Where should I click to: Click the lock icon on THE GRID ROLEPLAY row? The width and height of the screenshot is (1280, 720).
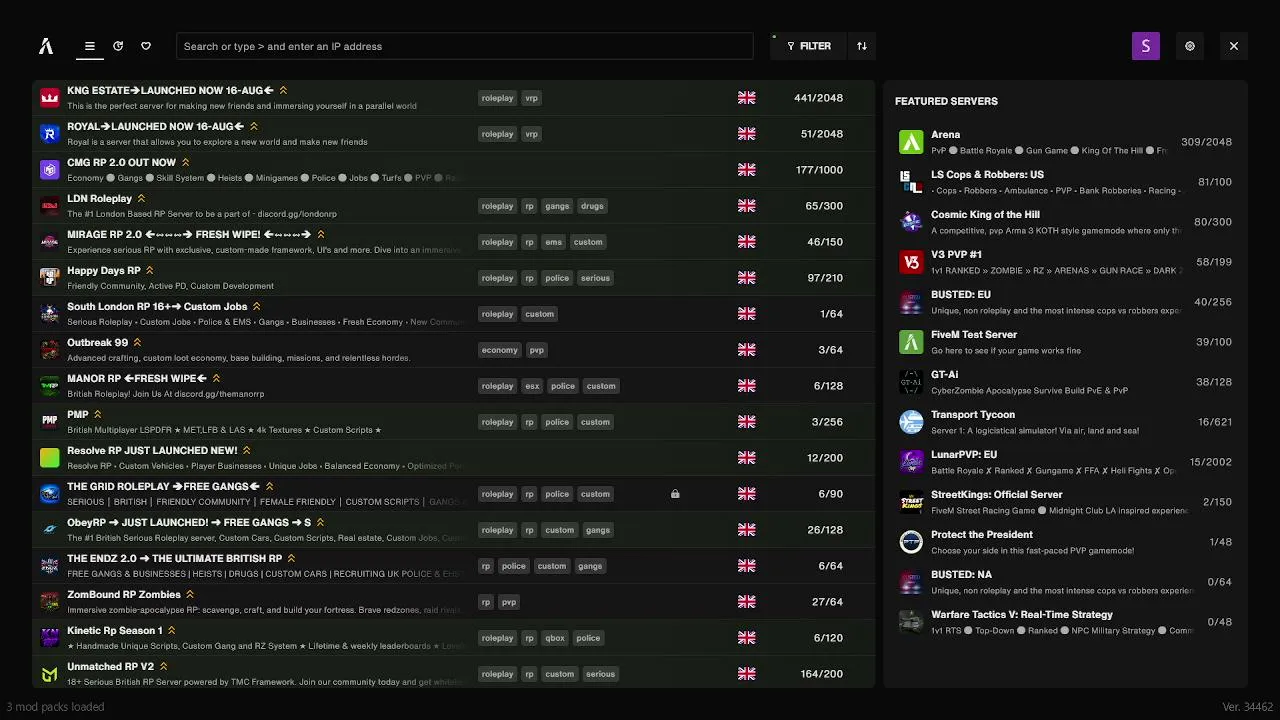point(675,494)
